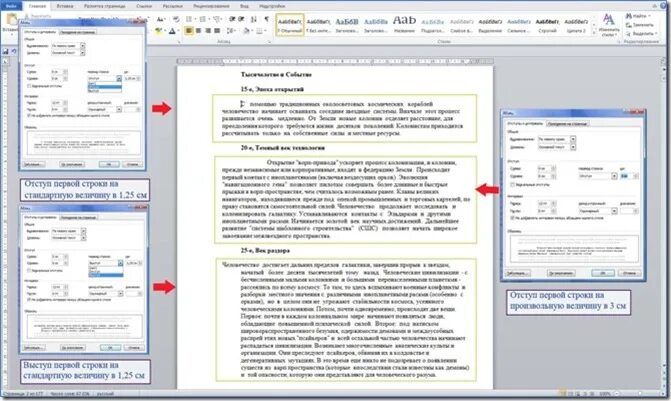Apply the Строгий style from gallery

tap(547, 25)
